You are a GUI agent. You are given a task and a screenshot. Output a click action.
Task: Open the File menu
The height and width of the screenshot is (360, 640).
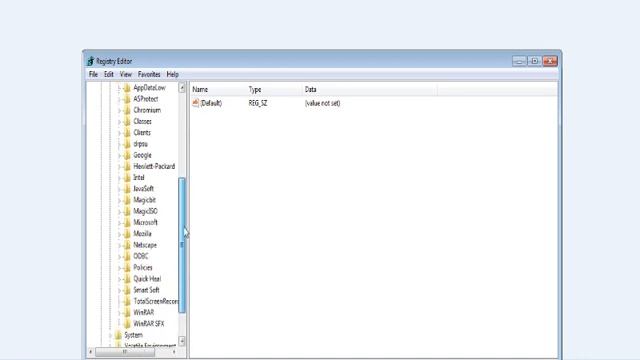(x=93, y=74)
